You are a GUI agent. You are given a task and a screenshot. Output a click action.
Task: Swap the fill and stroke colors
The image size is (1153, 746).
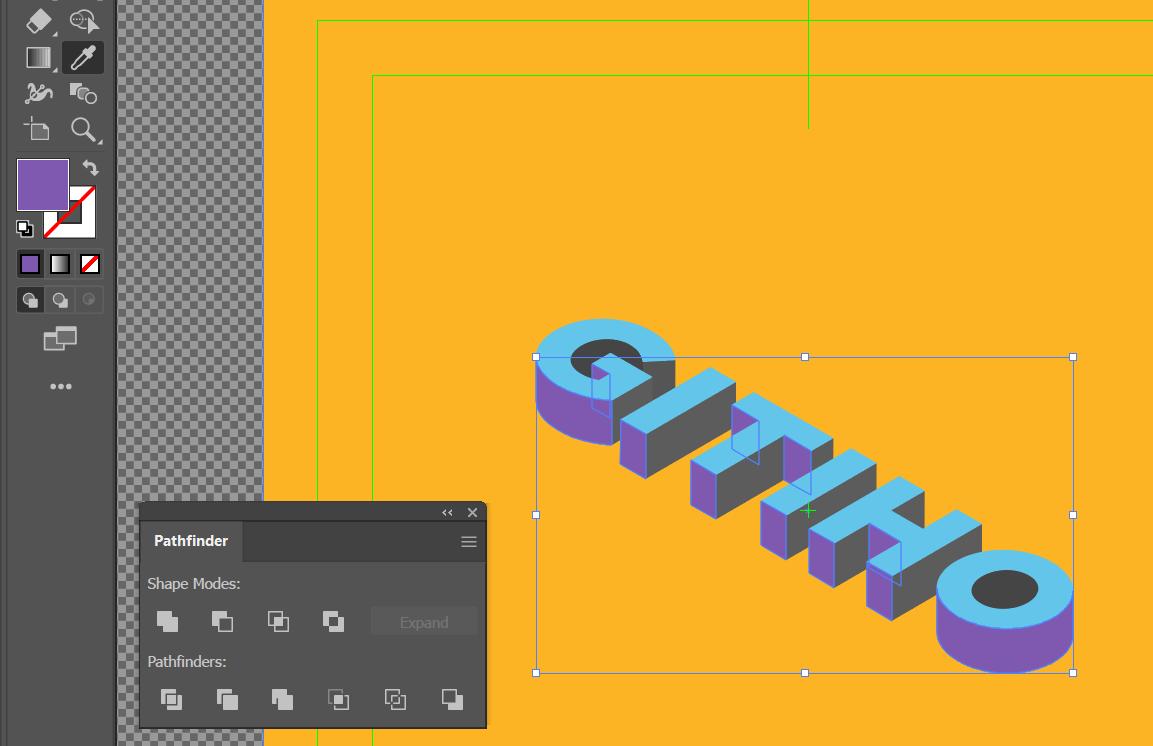click(x=88, y=168)
